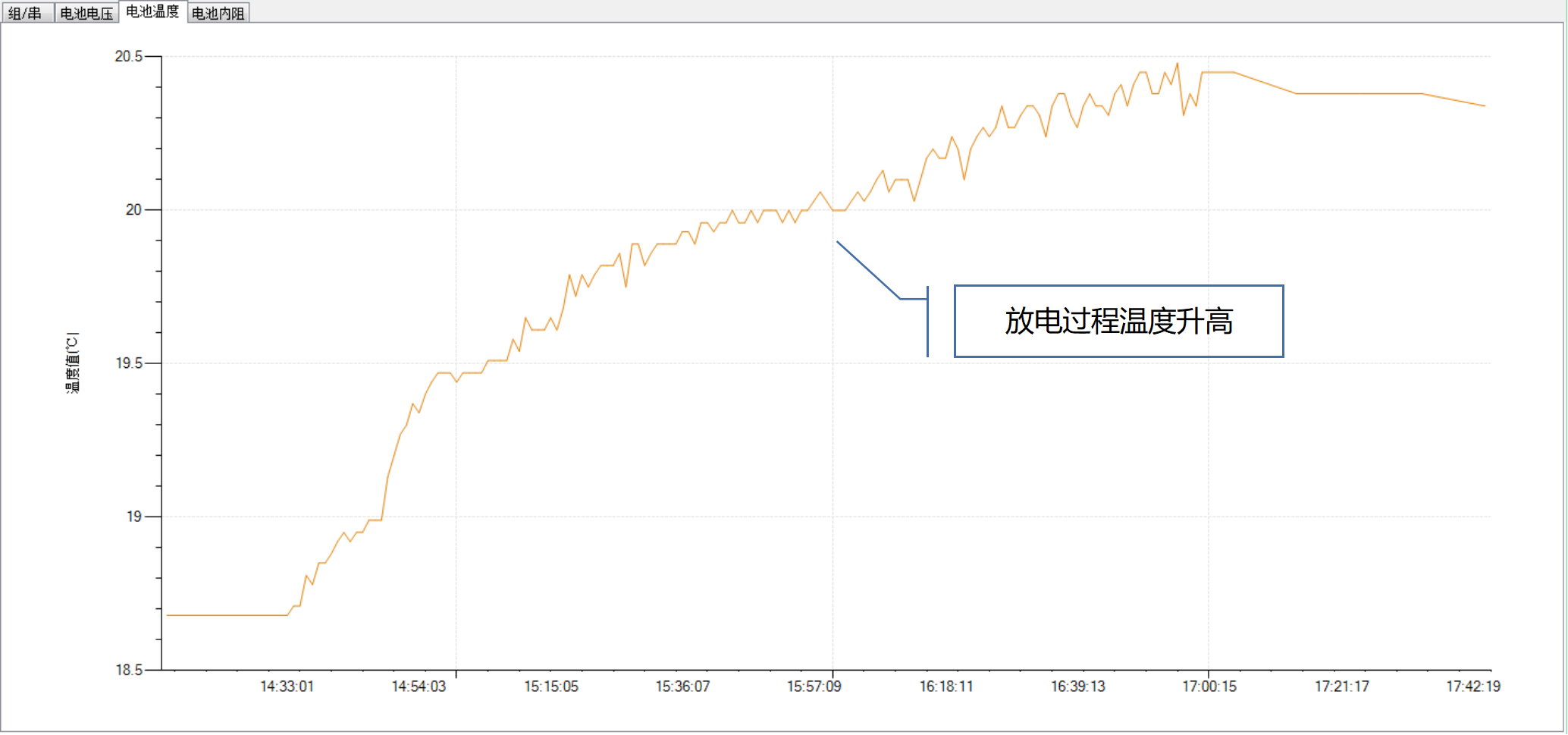Click the 15:15:05 time axis label
The image size is (1568, 735).
[550, 686]
